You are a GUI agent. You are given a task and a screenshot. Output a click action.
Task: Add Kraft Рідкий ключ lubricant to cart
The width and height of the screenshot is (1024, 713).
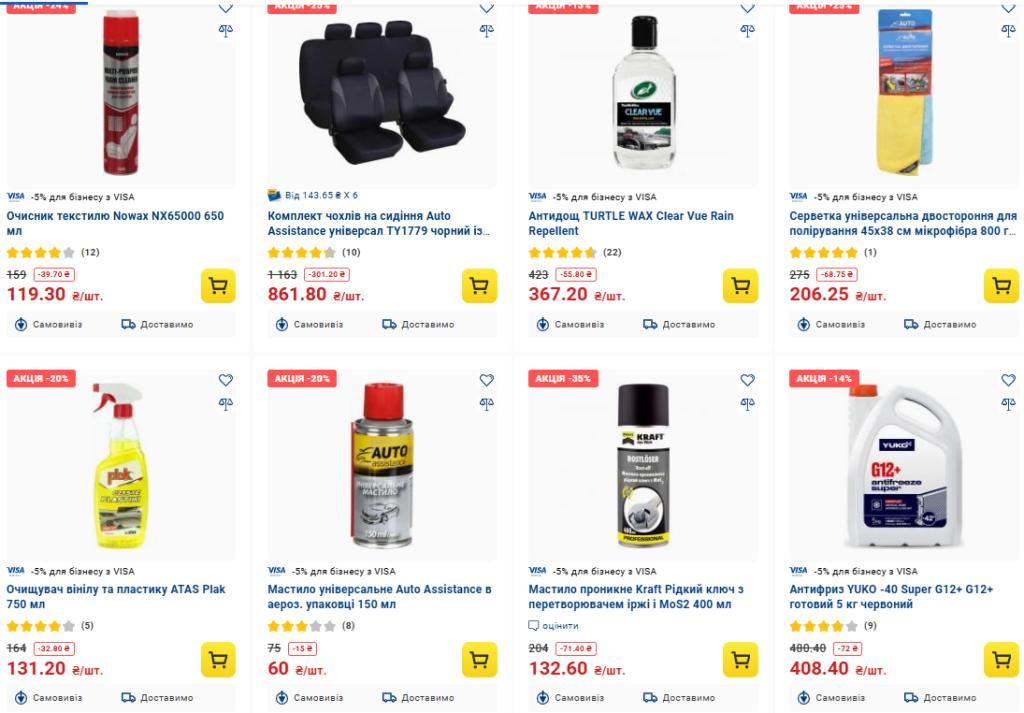740,660
